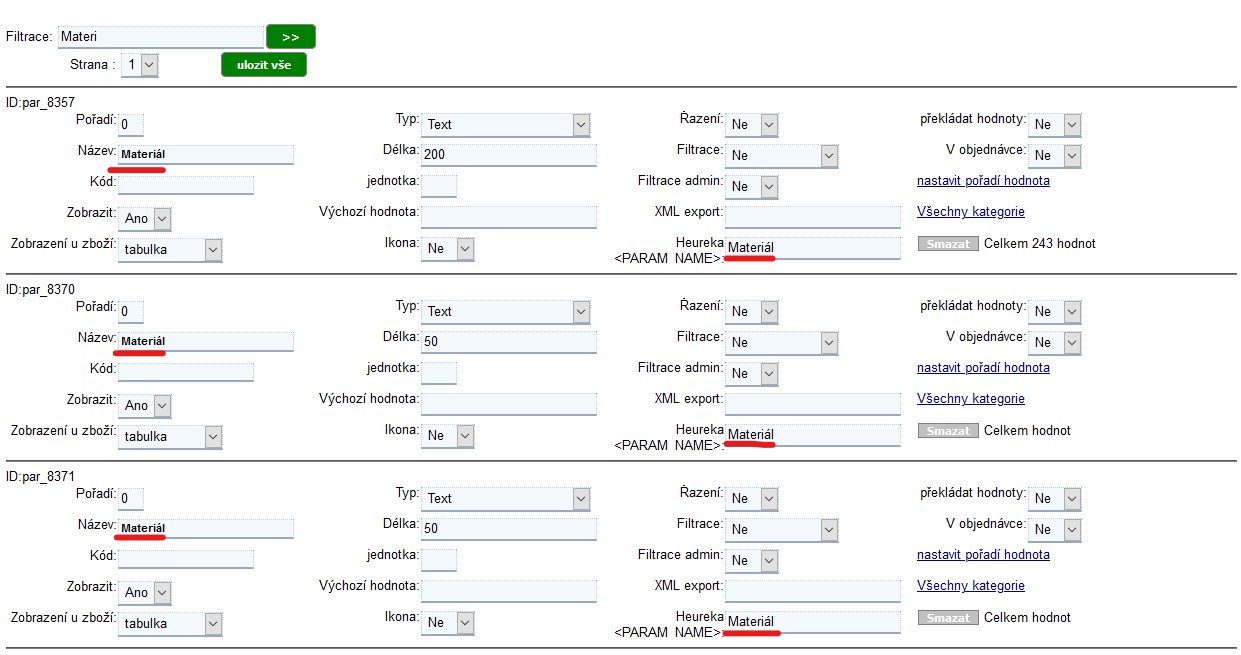
Task: Open Filtrace admin dropdown for par_8371
Action: point(751,560)
